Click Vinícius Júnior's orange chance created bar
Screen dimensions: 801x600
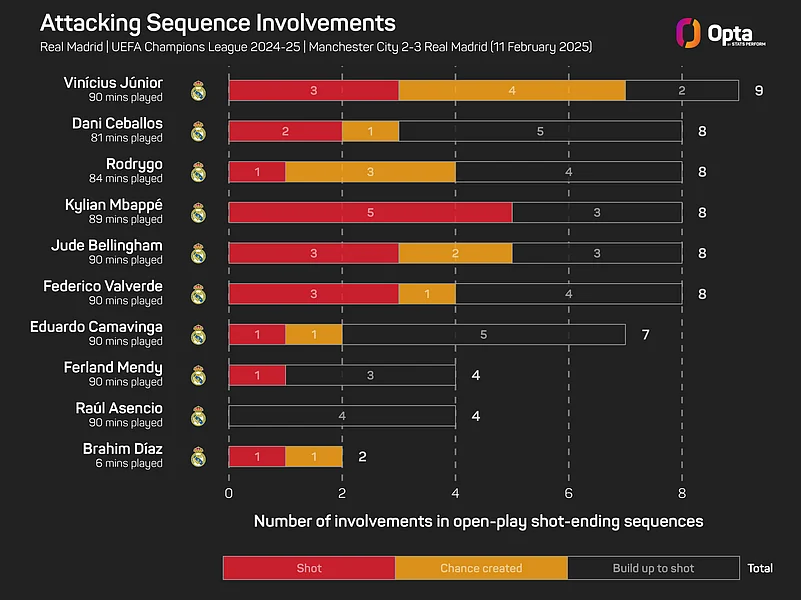point(512,91)
